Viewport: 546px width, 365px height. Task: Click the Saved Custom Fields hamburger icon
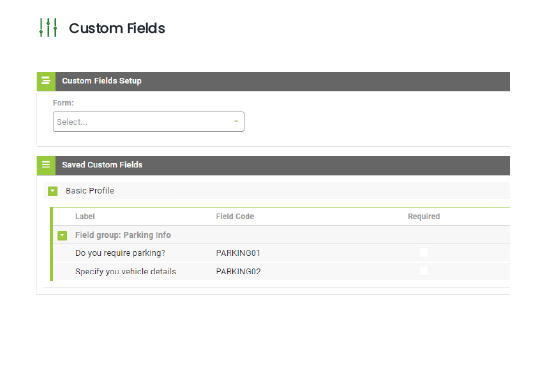(46, 165)
